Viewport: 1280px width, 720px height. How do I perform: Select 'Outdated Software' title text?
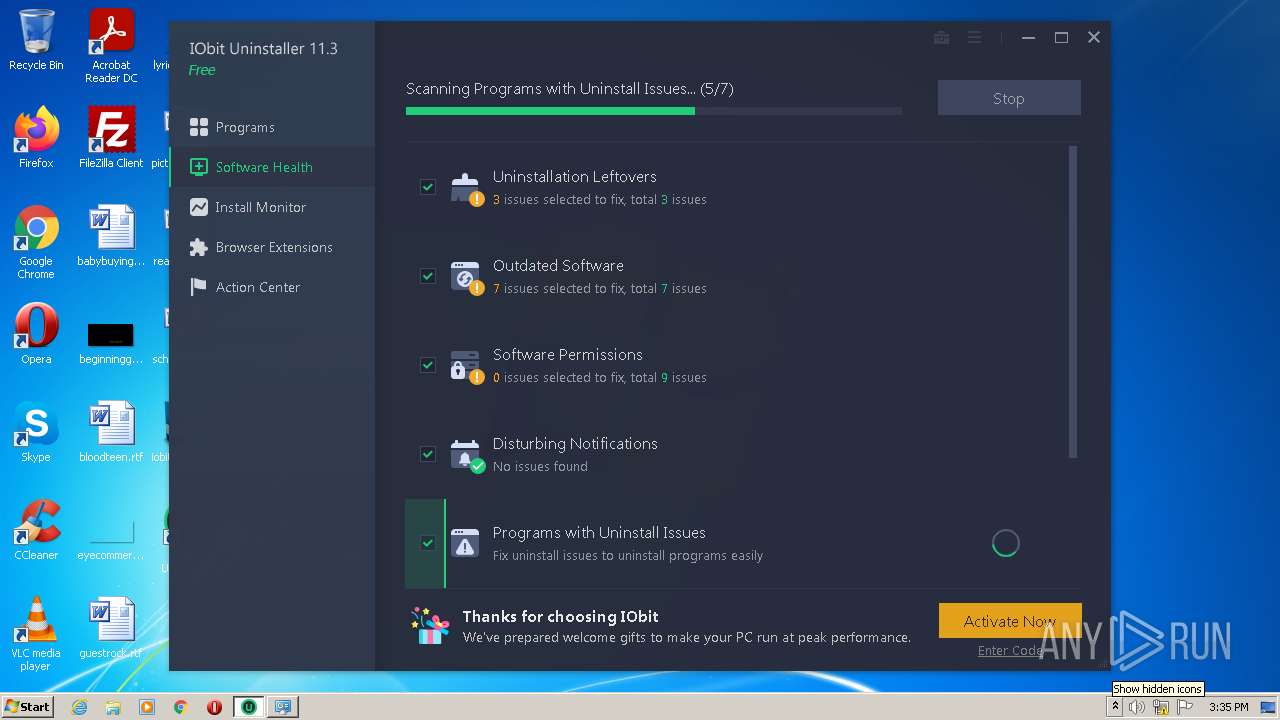558,266
